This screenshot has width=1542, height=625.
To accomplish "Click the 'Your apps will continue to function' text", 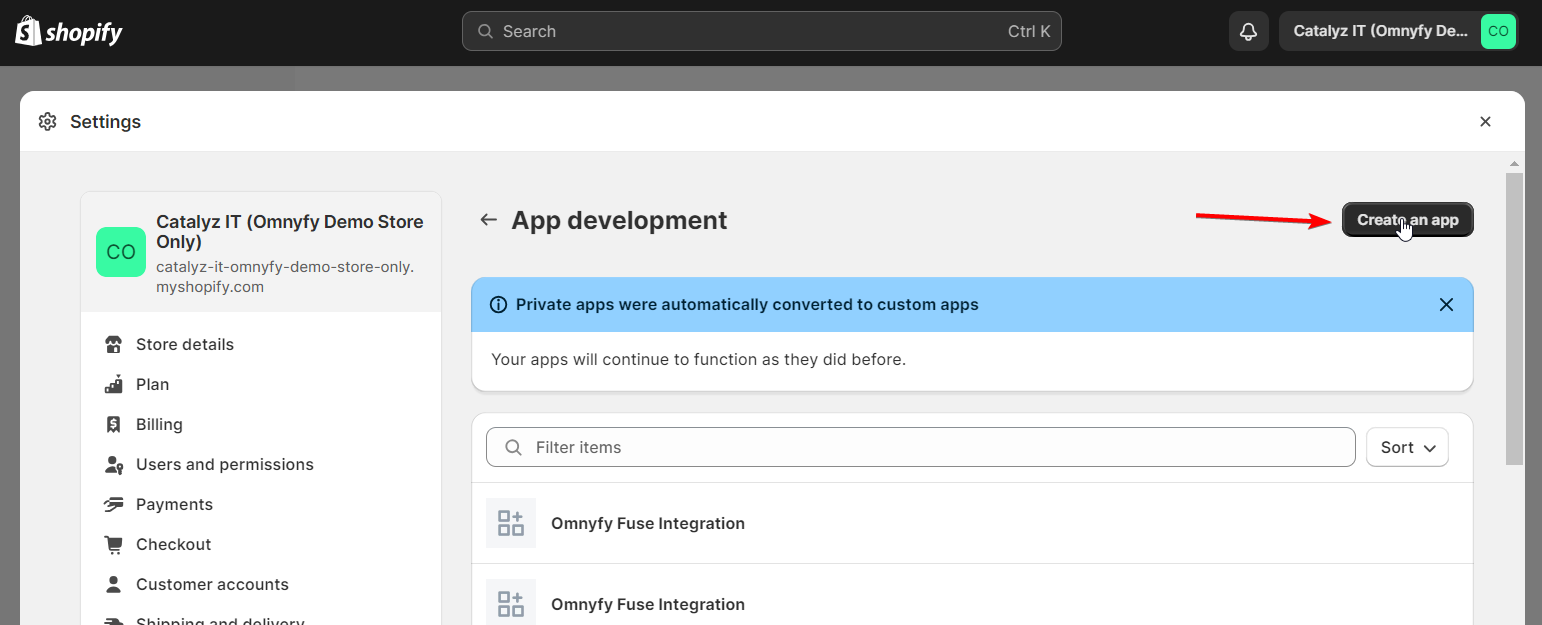I will click(x=698, y=359).
